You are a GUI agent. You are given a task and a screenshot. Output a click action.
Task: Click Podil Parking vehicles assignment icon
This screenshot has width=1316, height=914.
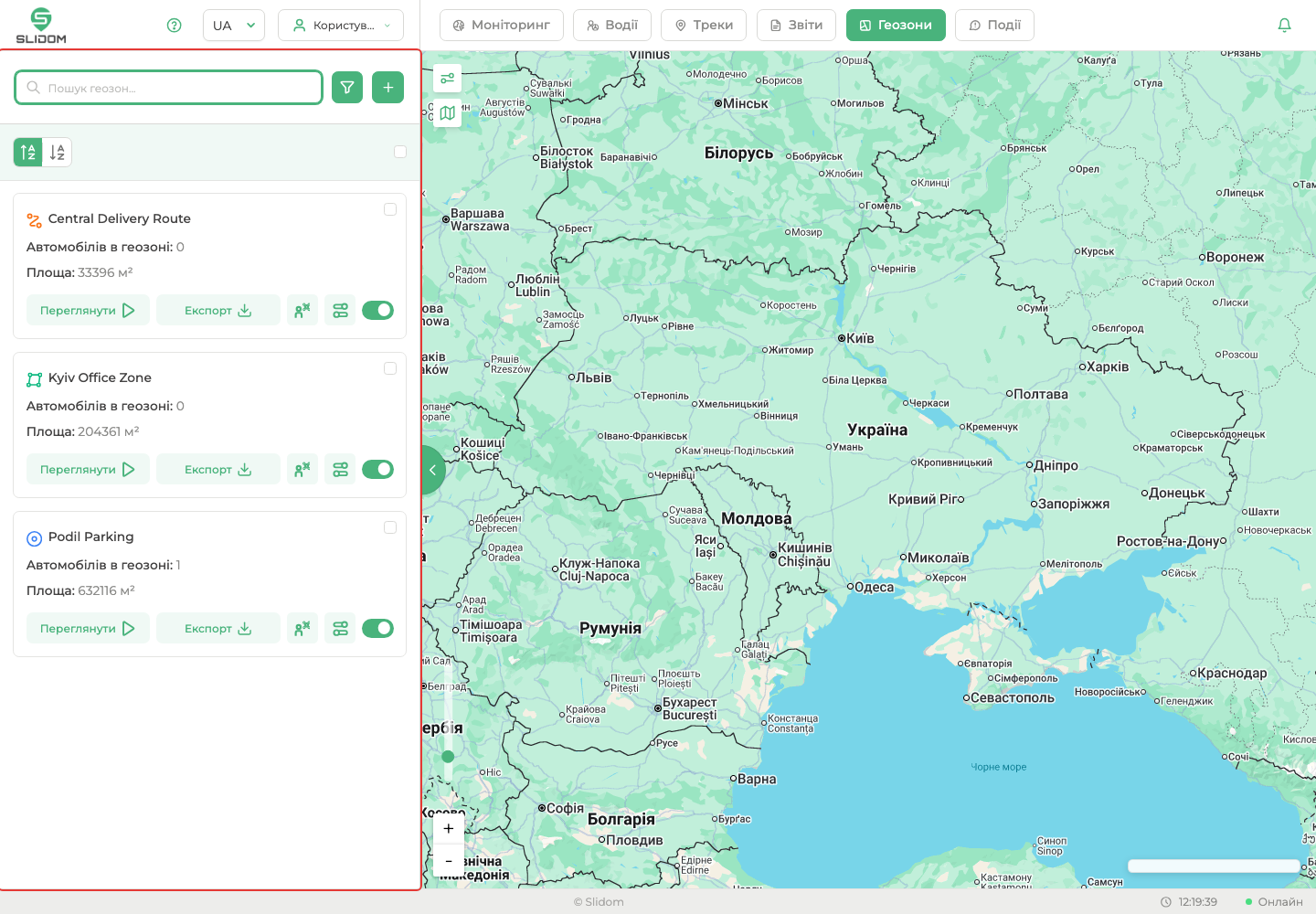click(x=302, y=629)
